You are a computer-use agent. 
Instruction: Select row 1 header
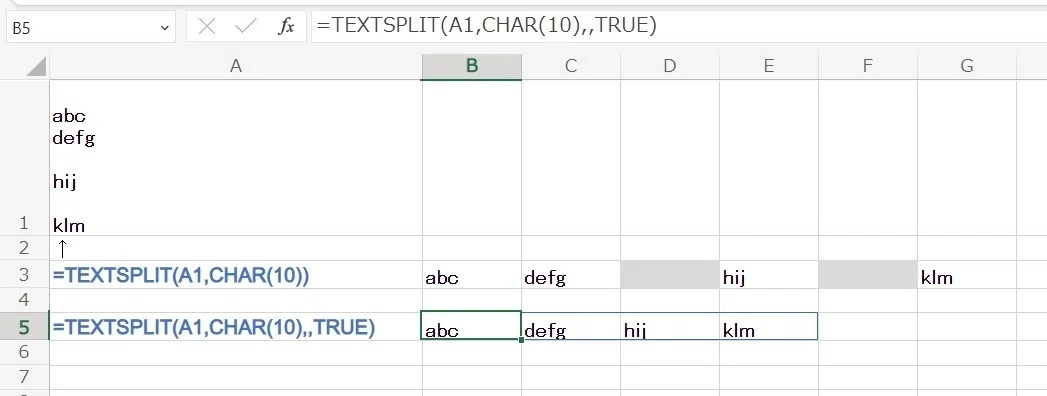coord(24,158)
